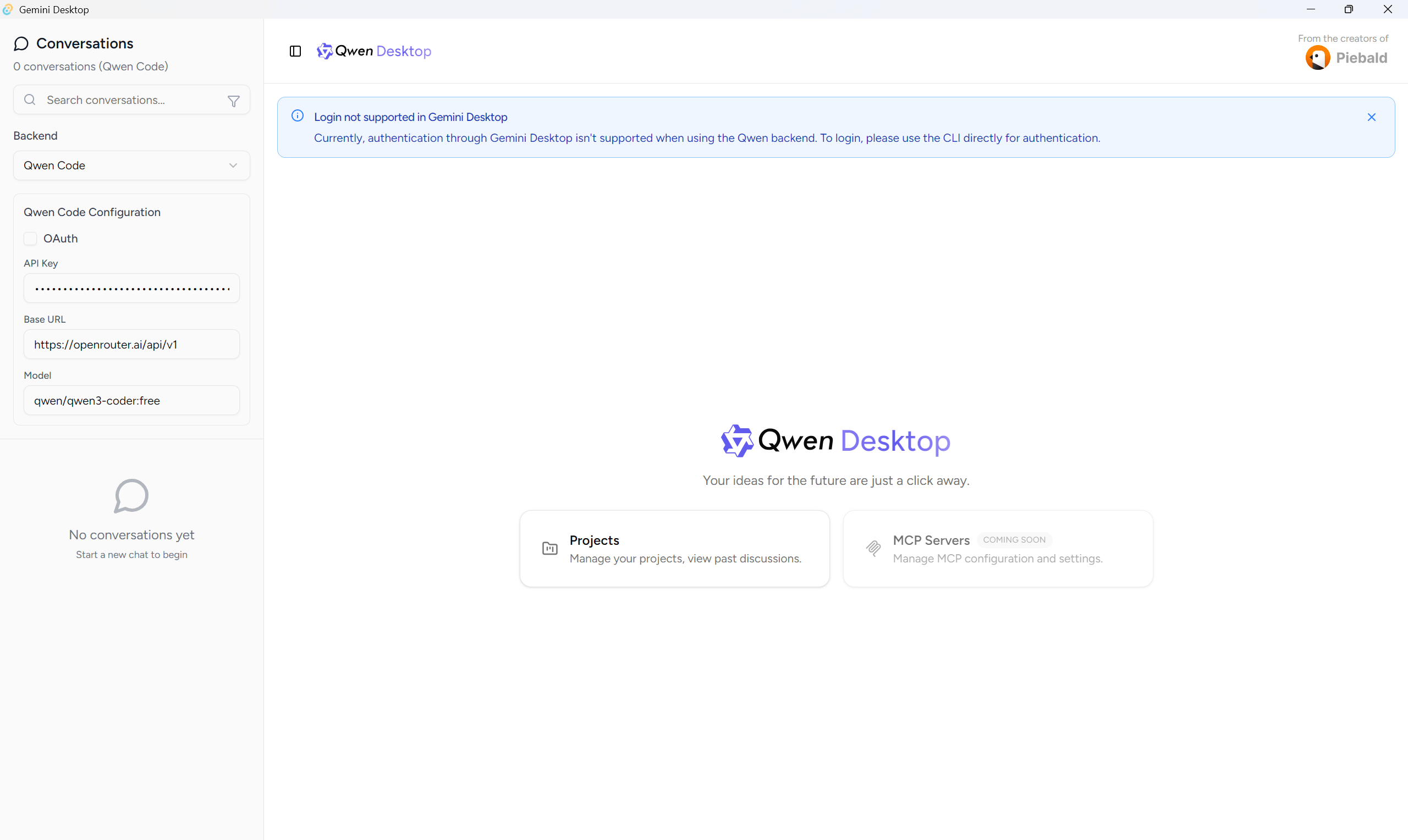Click the '0 conversations (Qwen Code)' text
The height and width of the screenshot is (840, 1408).
(91, 66)
